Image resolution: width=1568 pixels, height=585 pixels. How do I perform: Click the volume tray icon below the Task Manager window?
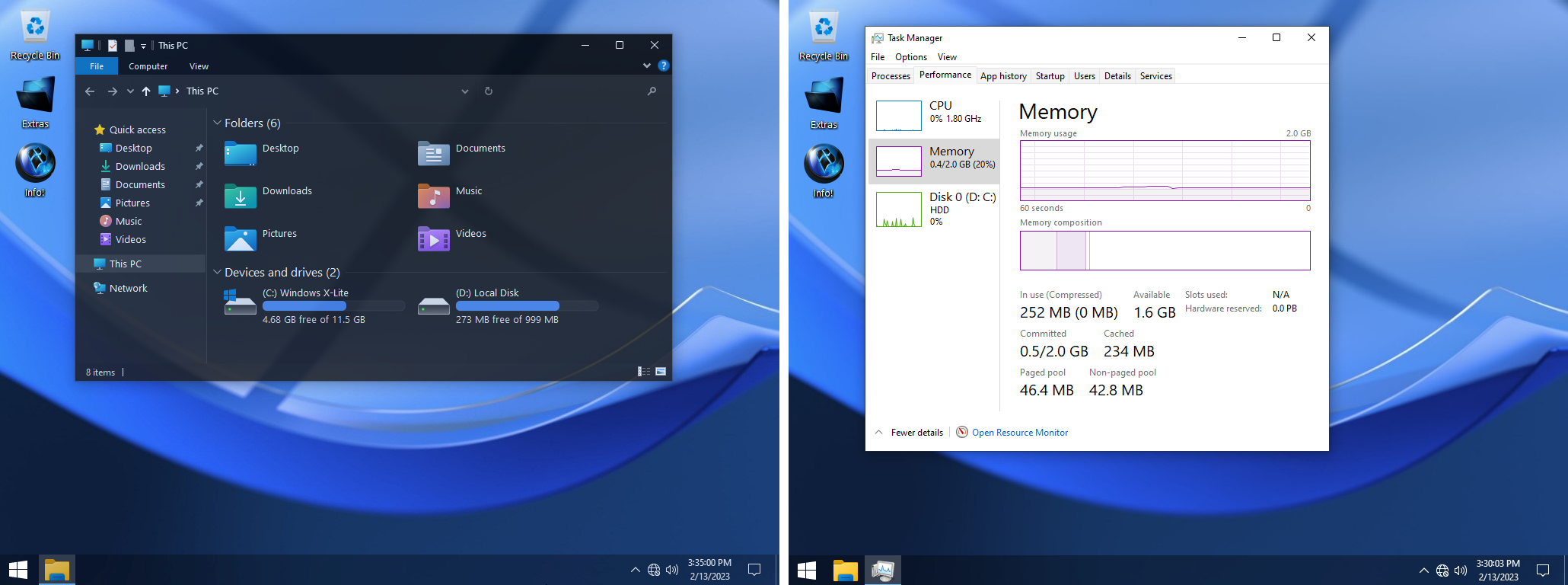1461,570
